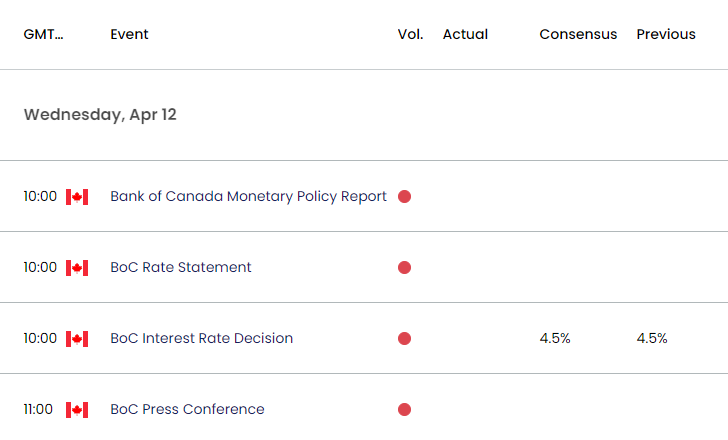Click red volatility dot for BoC Rate Statement
Screen dimensions: 728x440
pyautogui.click(x=404, y=268)
